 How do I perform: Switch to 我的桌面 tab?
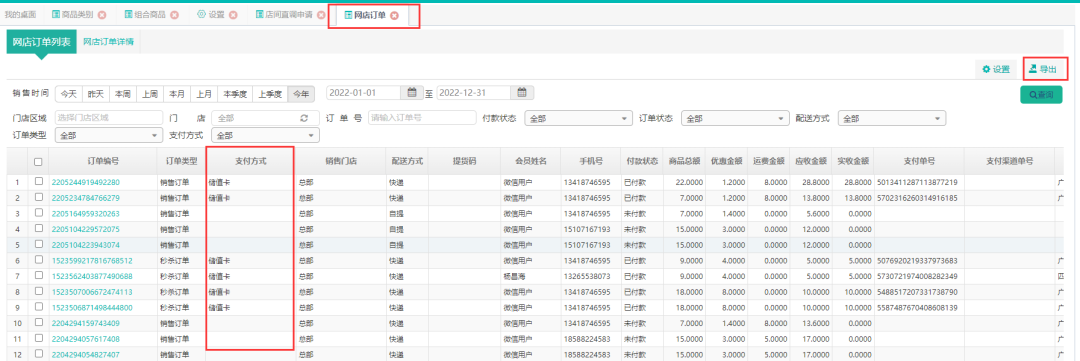pos(20,15)
